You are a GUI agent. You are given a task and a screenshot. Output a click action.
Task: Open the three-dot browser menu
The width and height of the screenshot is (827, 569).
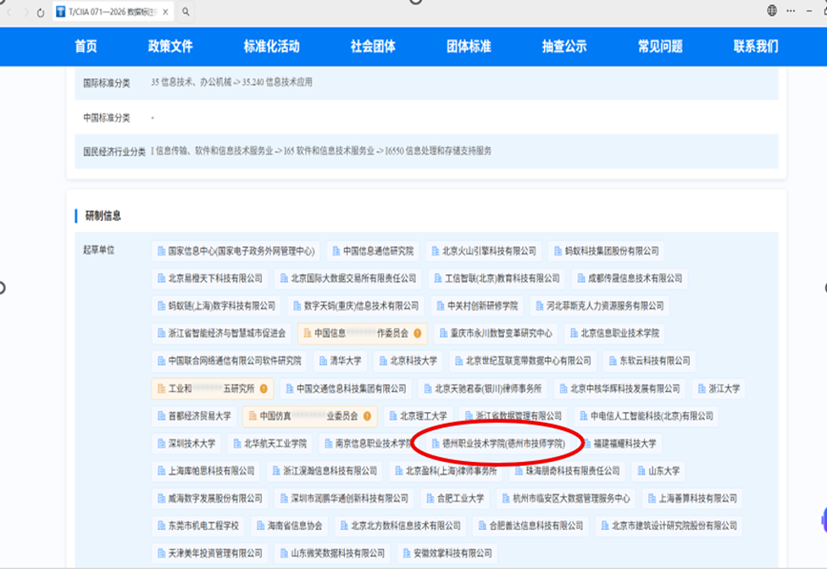pyautogui.click(x=791, y=11)
